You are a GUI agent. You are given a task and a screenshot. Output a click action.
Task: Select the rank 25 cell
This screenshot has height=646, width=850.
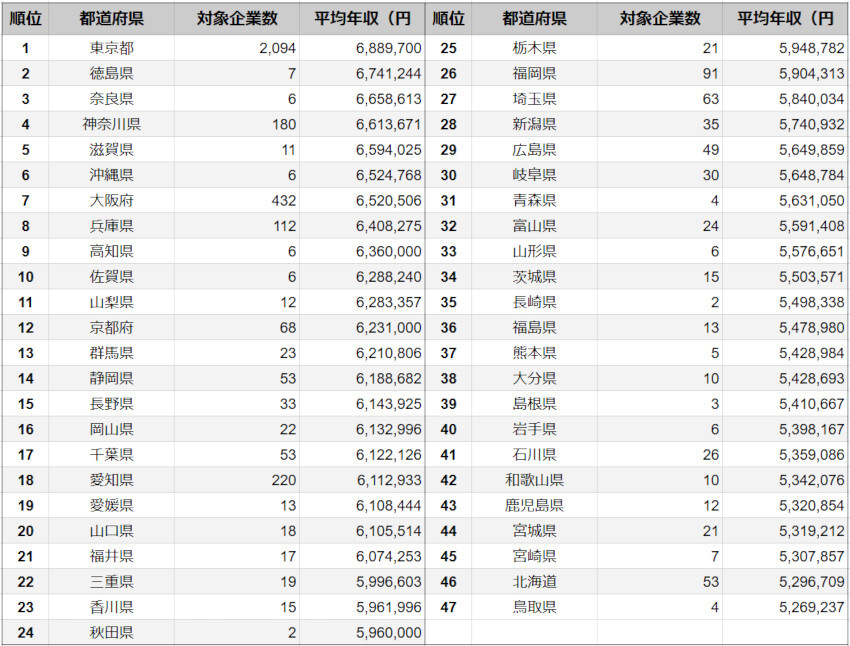point(448,48)
